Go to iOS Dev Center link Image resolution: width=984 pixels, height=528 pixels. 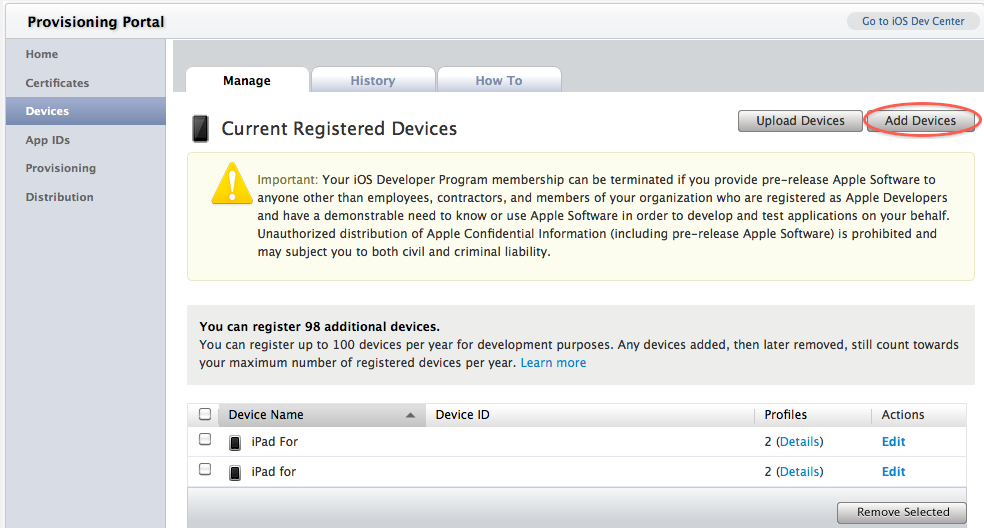tap(912, 21)
